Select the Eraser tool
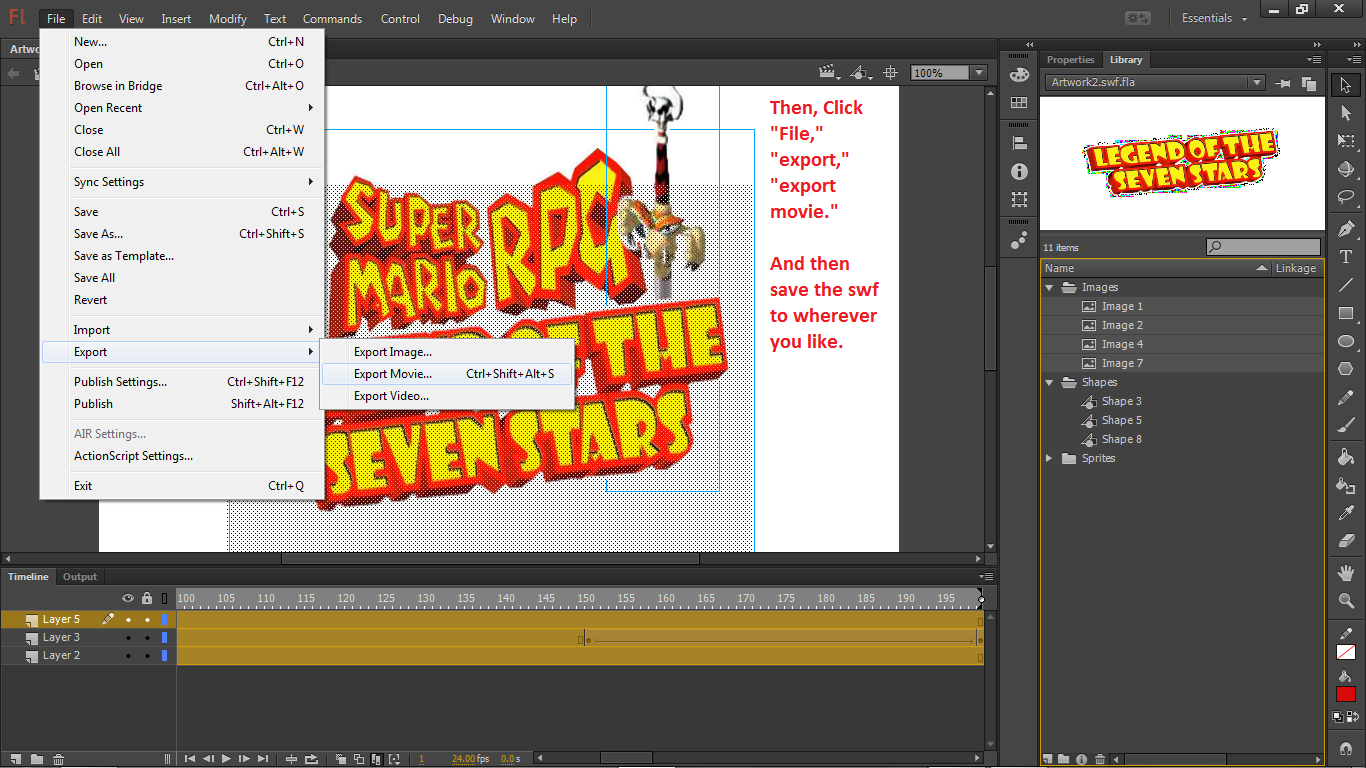Viewport: 1366px width, 768px height. coord(1346,541)
